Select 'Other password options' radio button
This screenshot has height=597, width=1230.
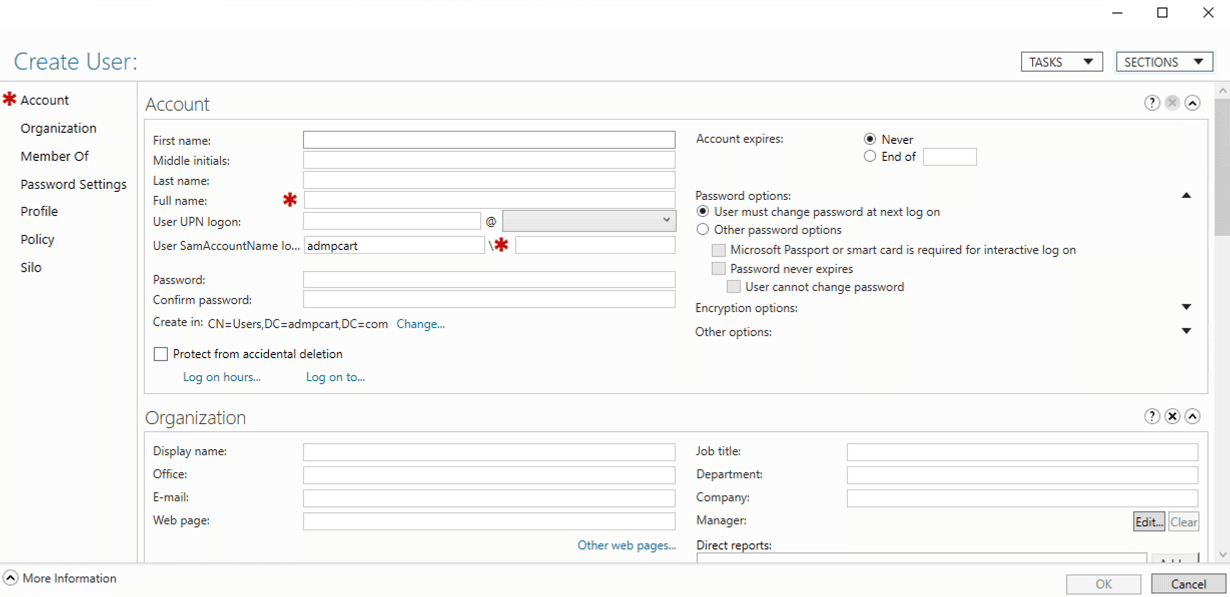(x=702, y=228)
